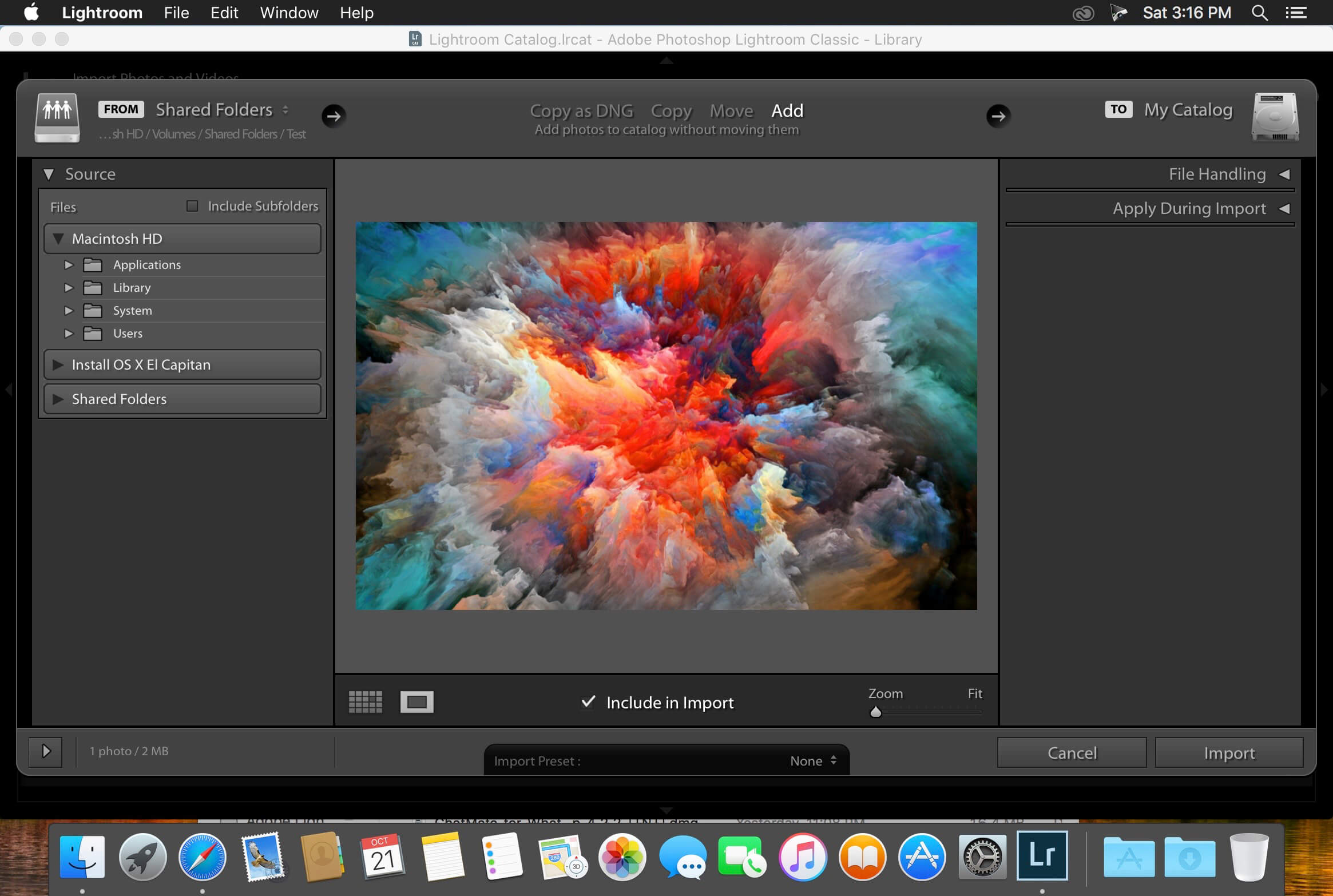
Task: Click the FROM source folder icon
Action: click(57, 115)
